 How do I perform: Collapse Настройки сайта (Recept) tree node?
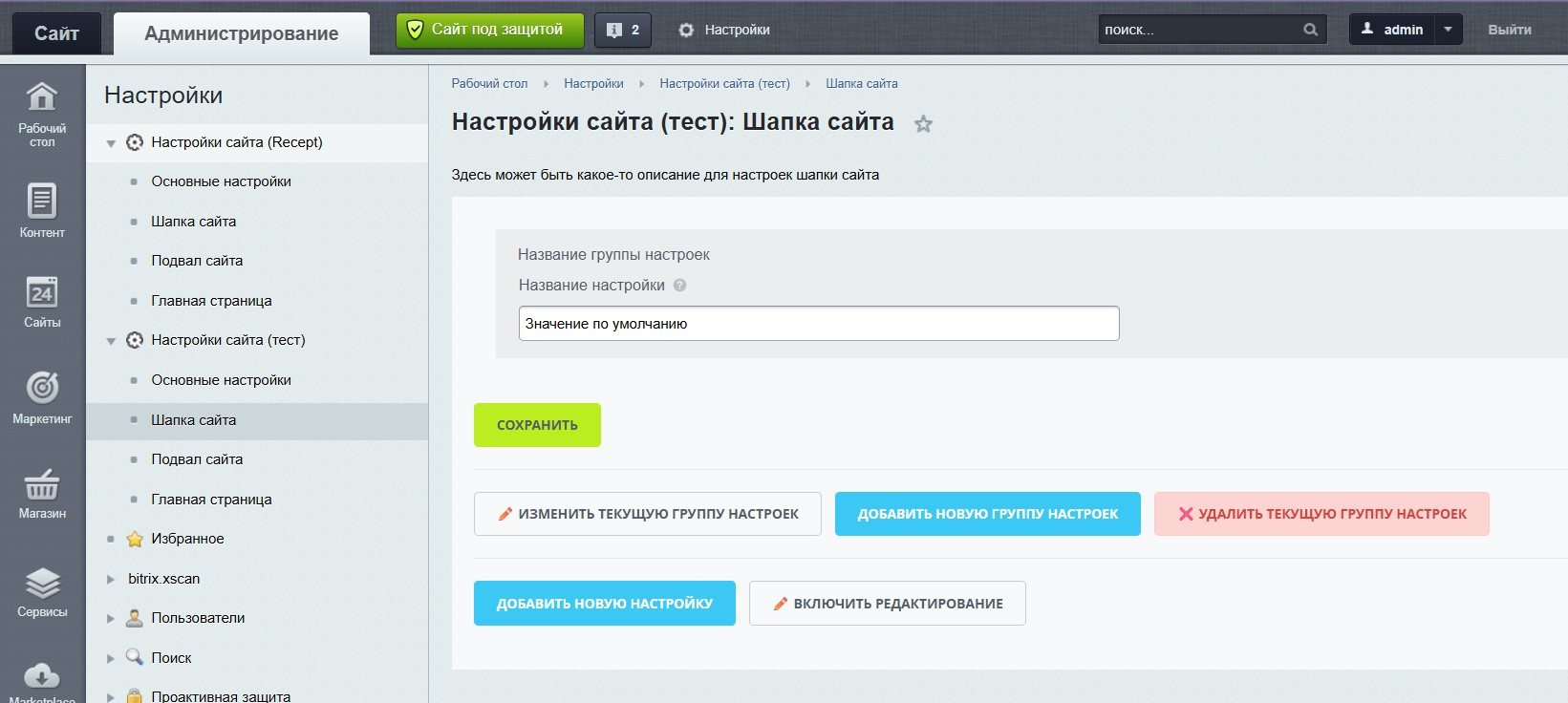point(111,143)
